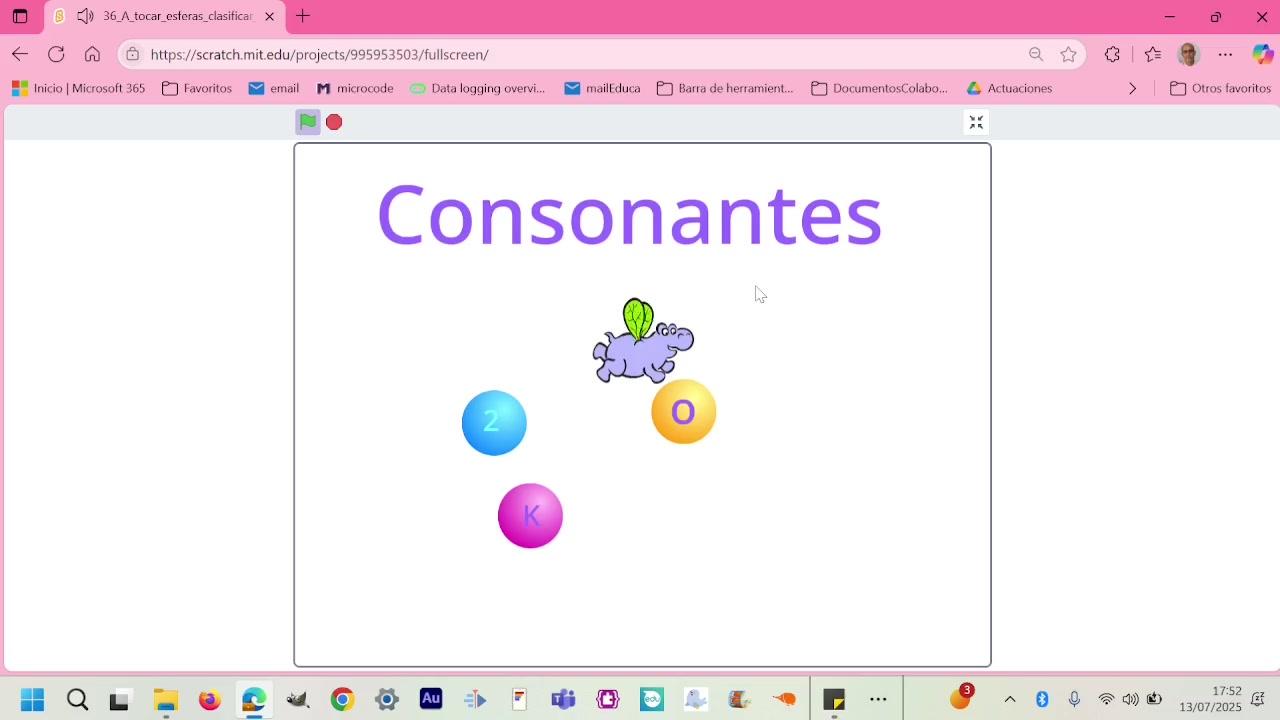1280x720 pixels.
Task: Open the mailEduca bookmark
Action: [x=602, y=88]
